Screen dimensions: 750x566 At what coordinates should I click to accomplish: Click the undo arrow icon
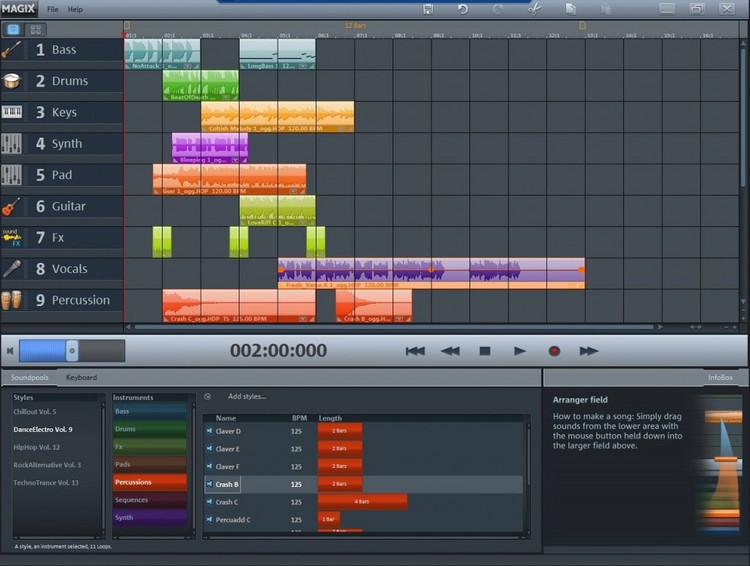(462, 9)
